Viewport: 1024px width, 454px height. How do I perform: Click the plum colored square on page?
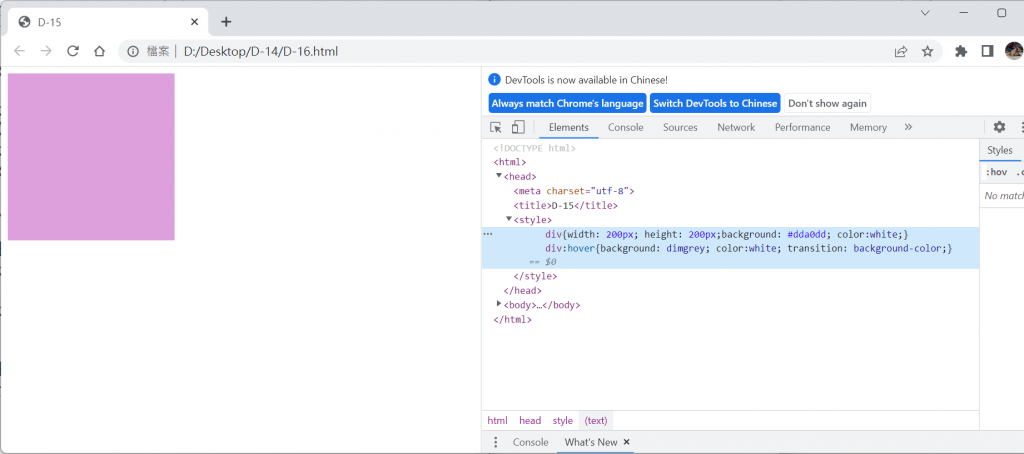pos(91,157)
